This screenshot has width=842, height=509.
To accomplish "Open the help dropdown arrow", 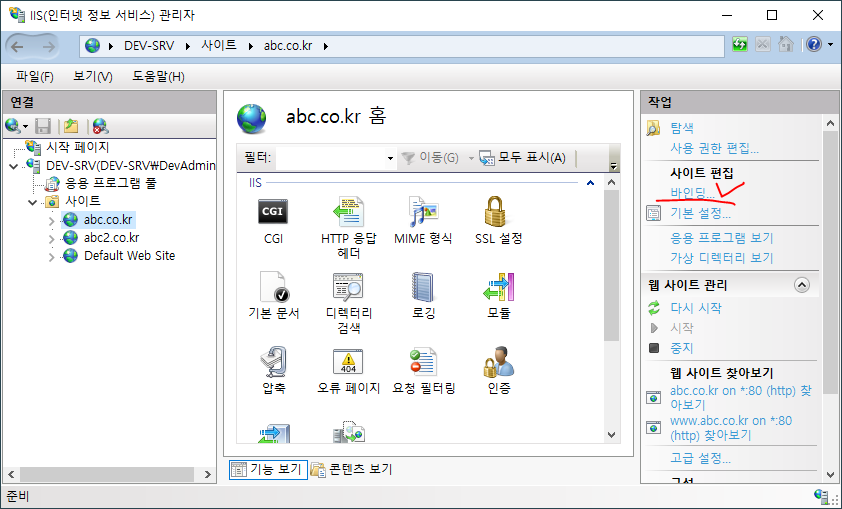I will (x=831, y=45).
